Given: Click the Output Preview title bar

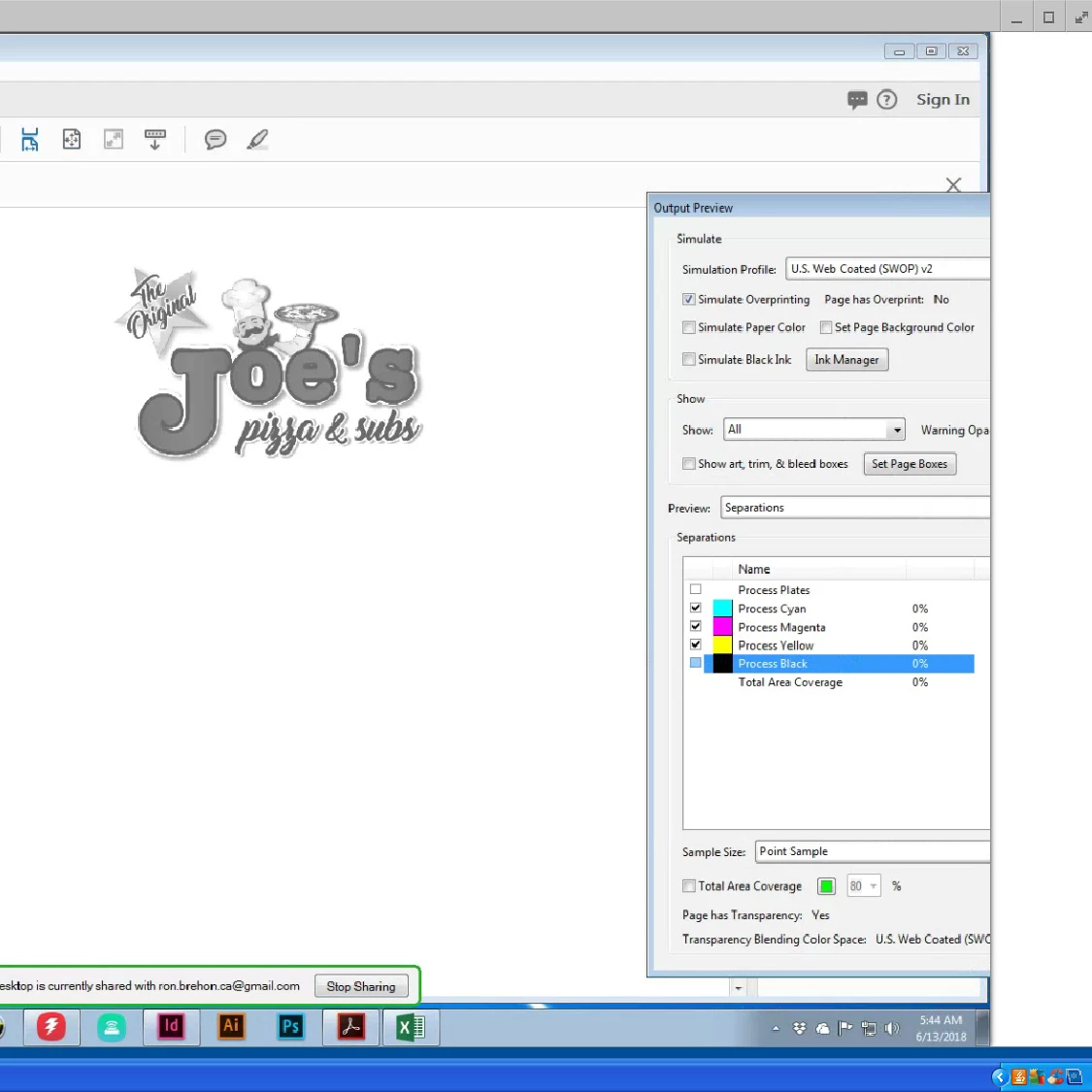Looking at the screenshot, I should point(819,208).
